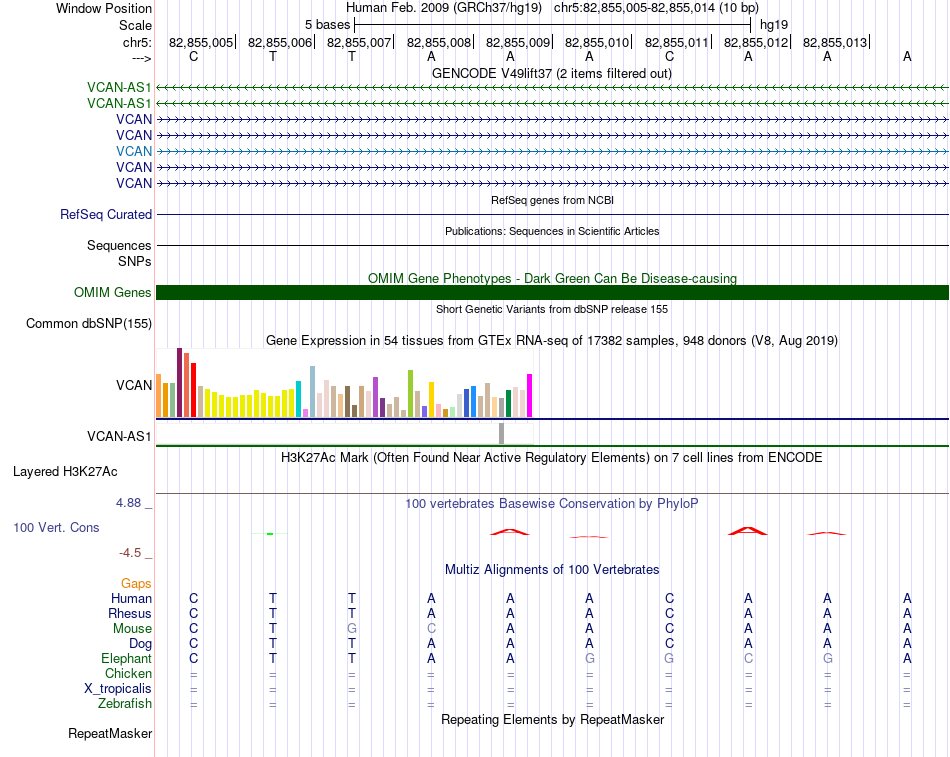Click the ---> sequence direction arrow label
The height and width of the screenshot is (757, 950).
pos(141,58)
